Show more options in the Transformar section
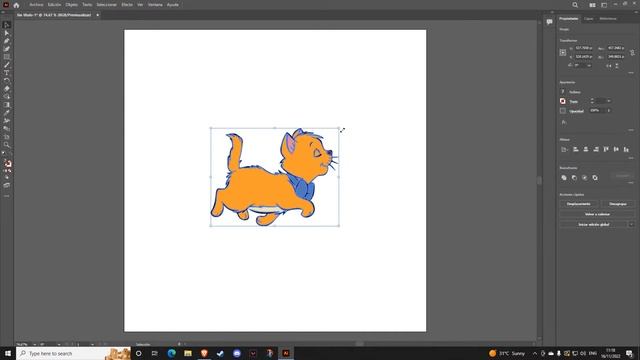This screenshot has height=360, width=640. pos(631,73)
